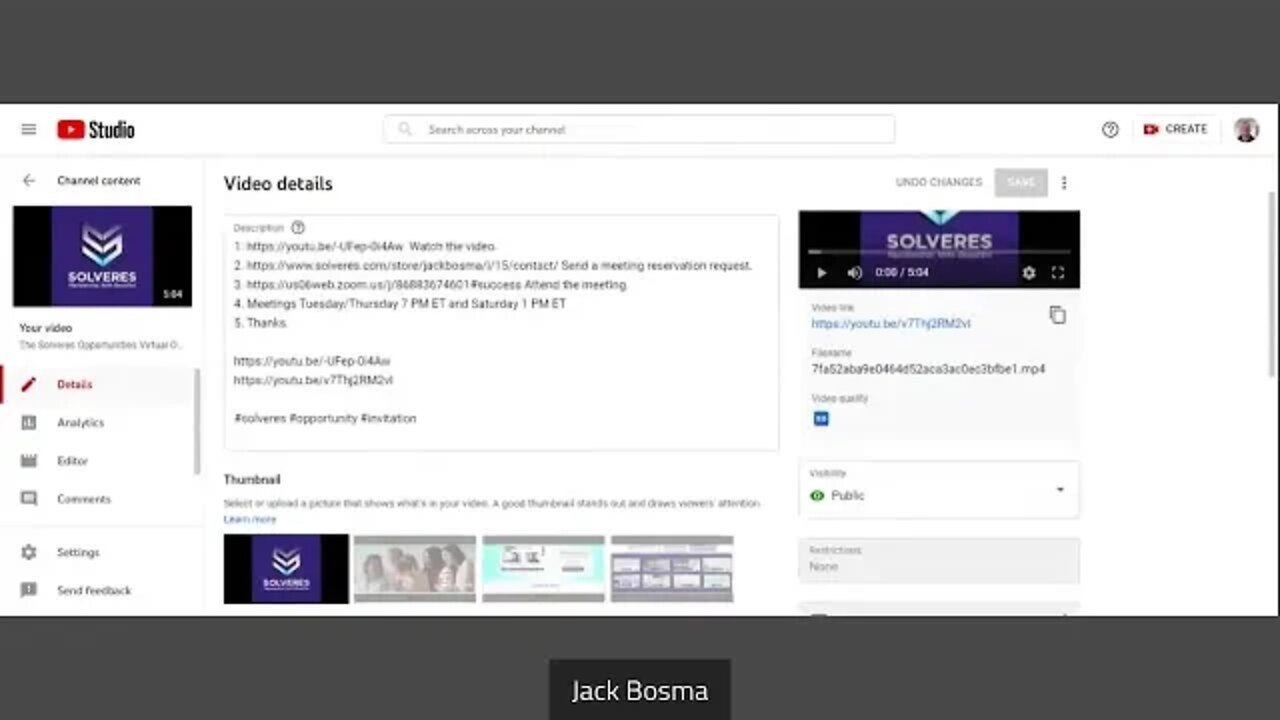Viewport: 1280px width, 720px height.
Task: Click the Description help question icon
Action: click(x=298, y=228)
